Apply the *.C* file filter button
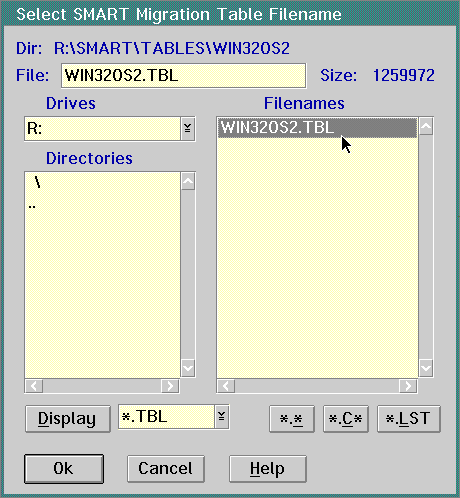 pyautogui.click(x=346, y=419)
